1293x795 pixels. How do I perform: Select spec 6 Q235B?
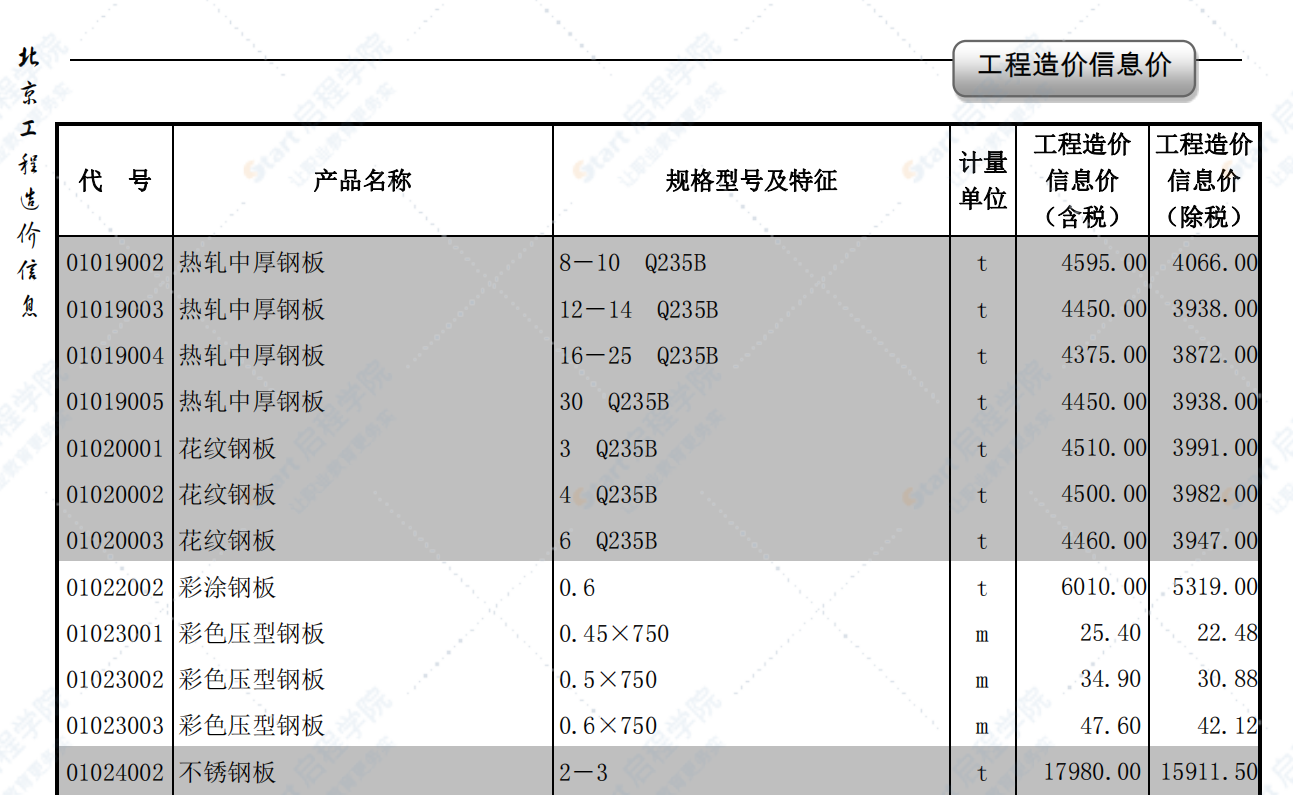pos(608,541)
